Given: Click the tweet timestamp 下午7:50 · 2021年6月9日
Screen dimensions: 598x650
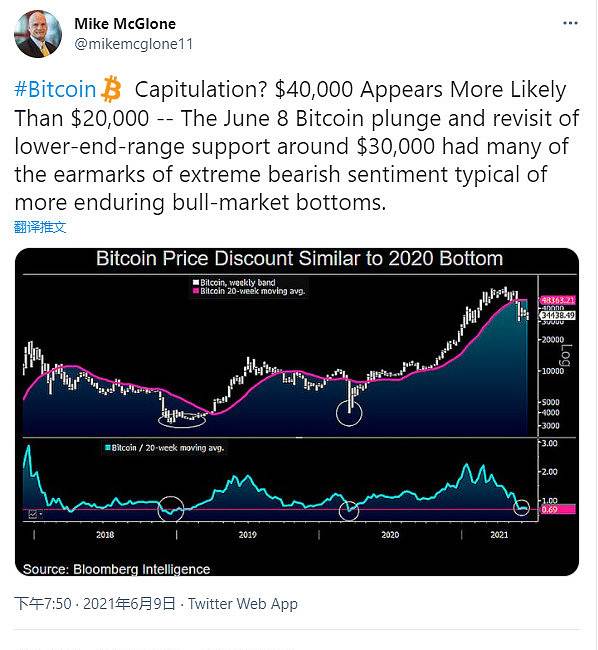Looking at the screenshot, I should click(x=95, y=604).
